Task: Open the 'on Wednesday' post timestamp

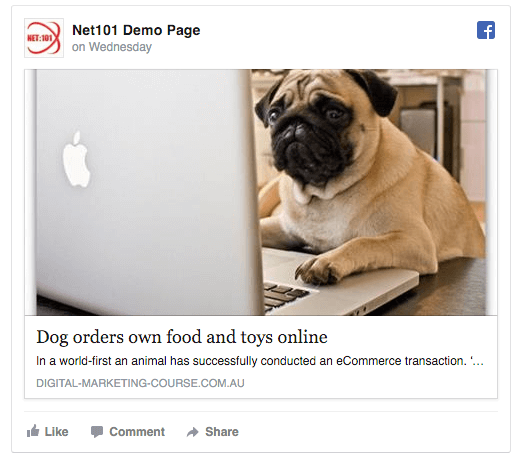Action: [112, 47]
